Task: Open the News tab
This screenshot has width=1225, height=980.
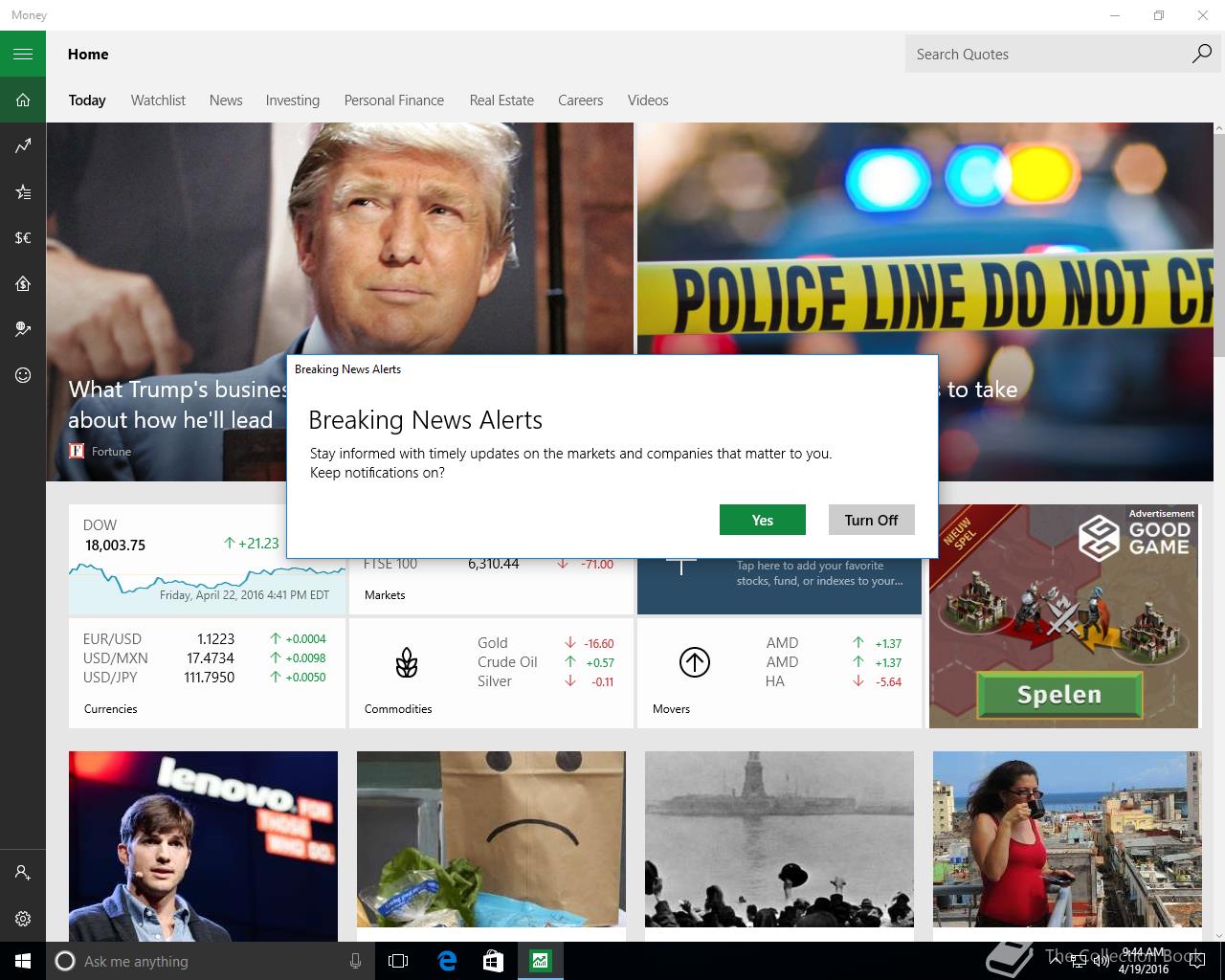Action: point(226,100)
